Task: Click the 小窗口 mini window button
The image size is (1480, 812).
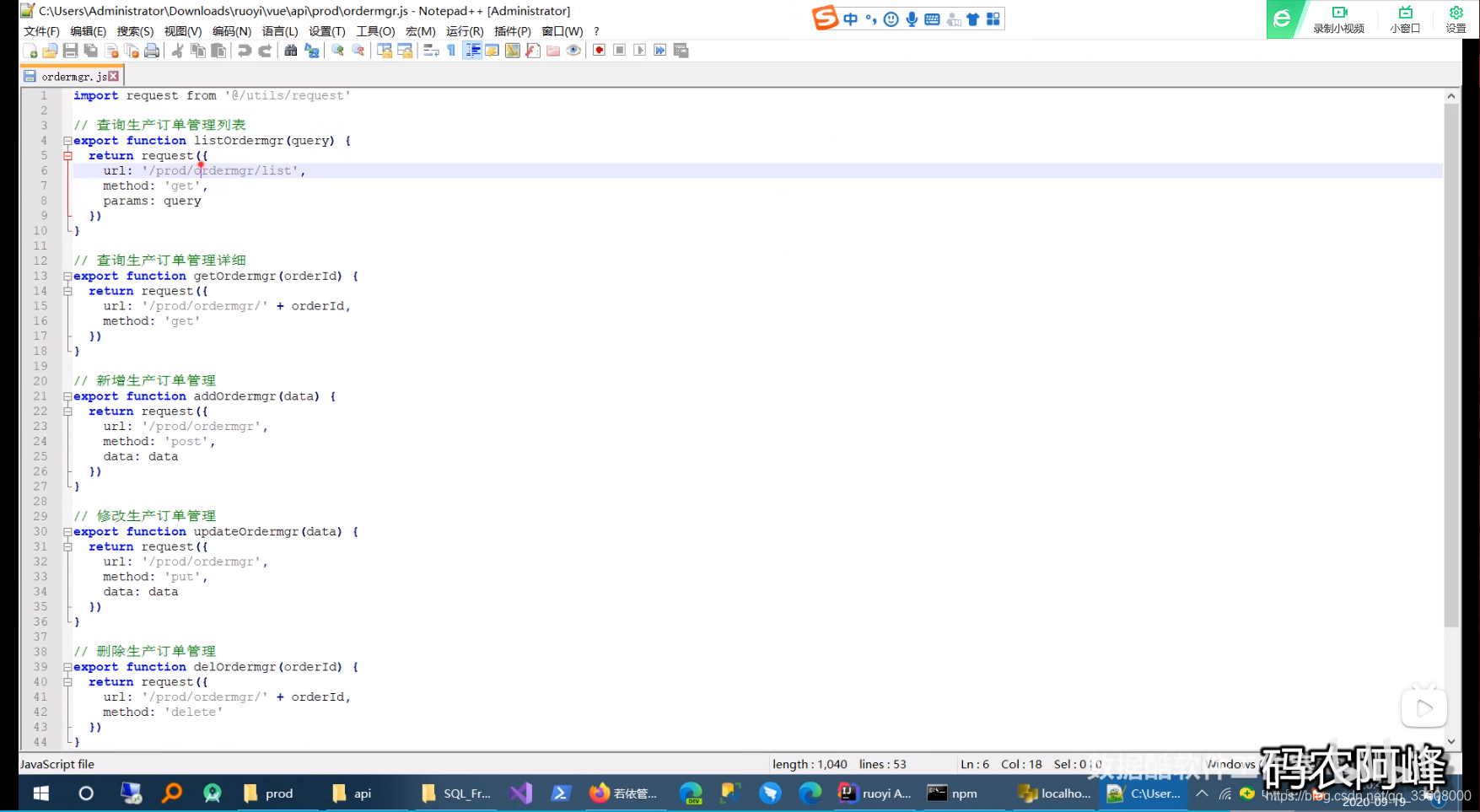Action: pyautogui.click(x=1405, y=19)
